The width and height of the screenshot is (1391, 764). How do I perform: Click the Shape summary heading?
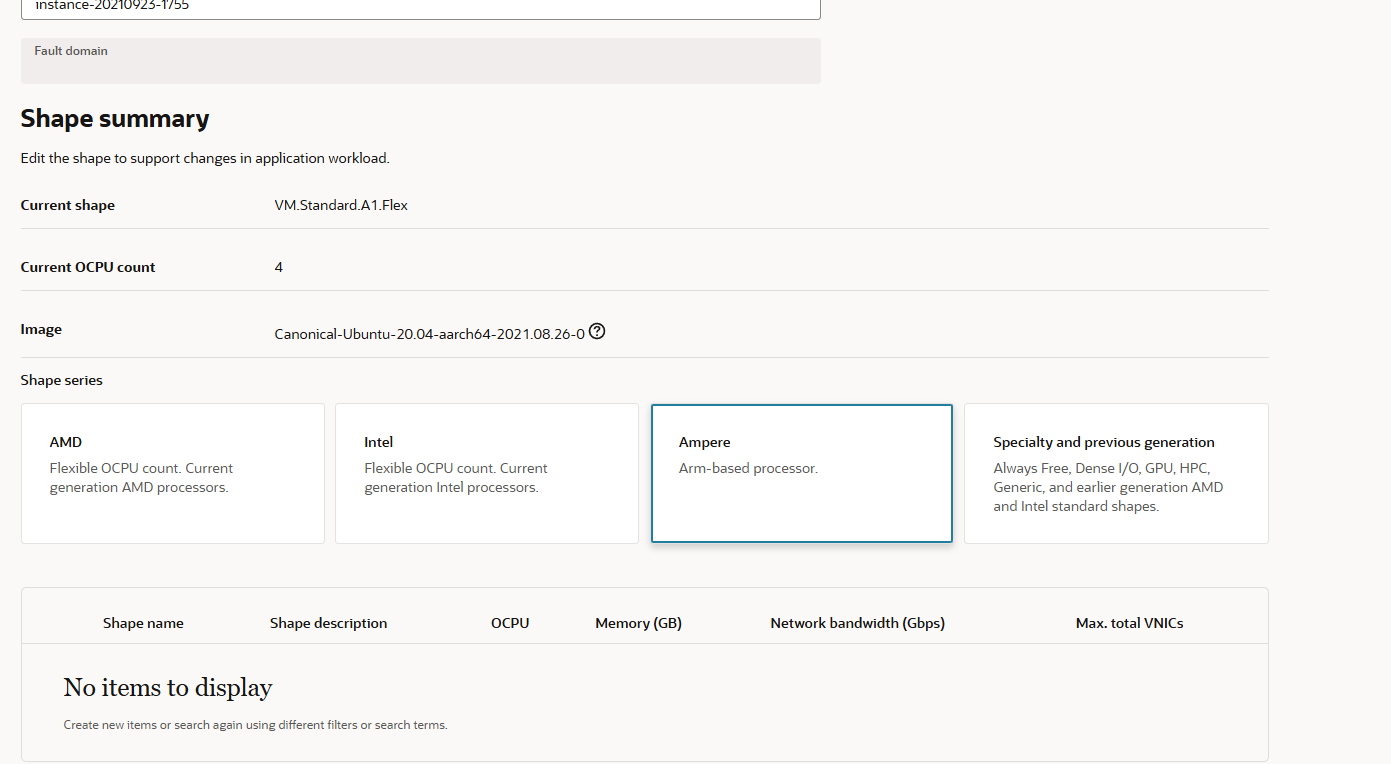(115, 118)
